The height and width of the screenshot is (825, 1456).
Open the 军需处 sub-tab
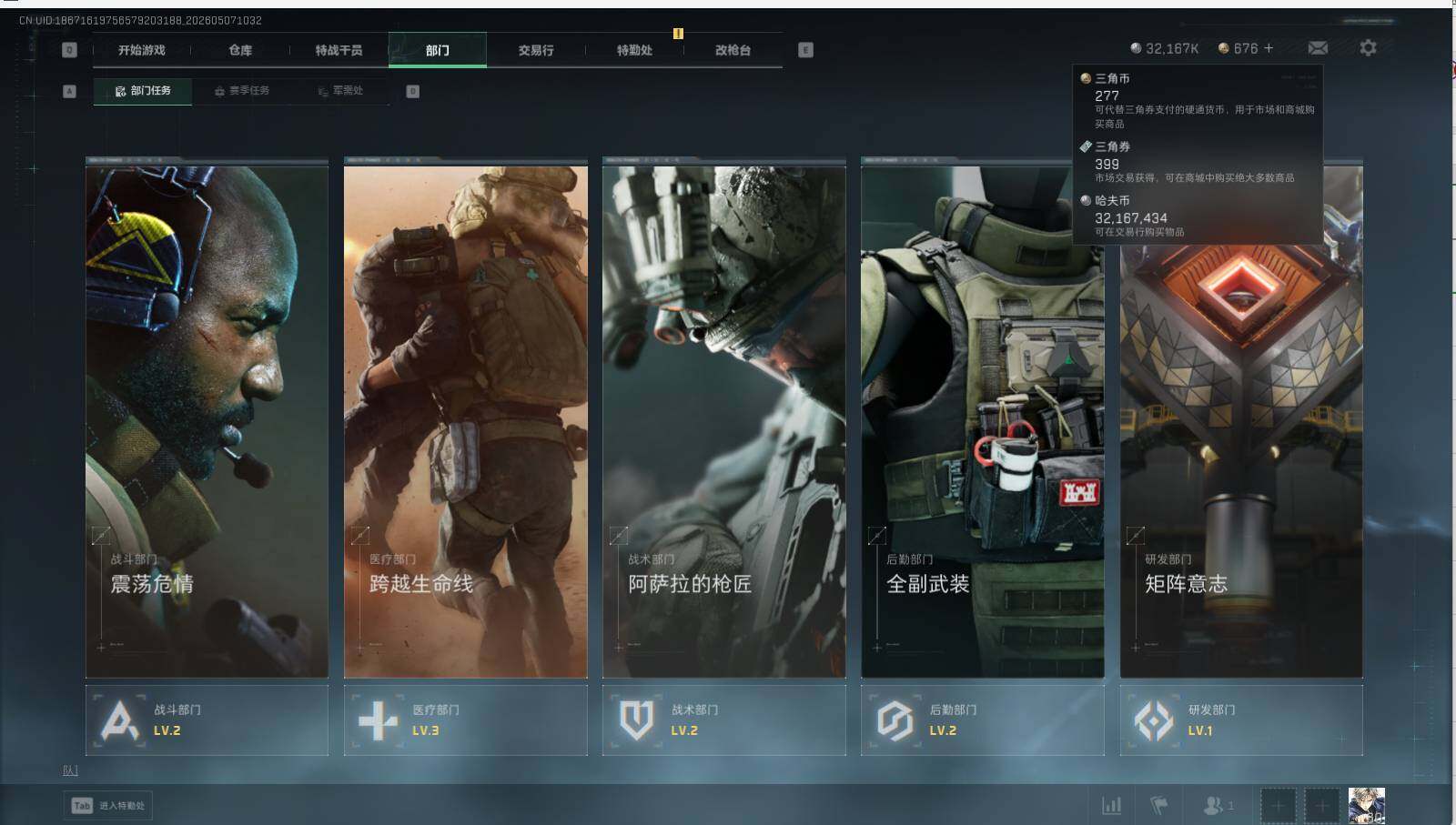point(340,91)
